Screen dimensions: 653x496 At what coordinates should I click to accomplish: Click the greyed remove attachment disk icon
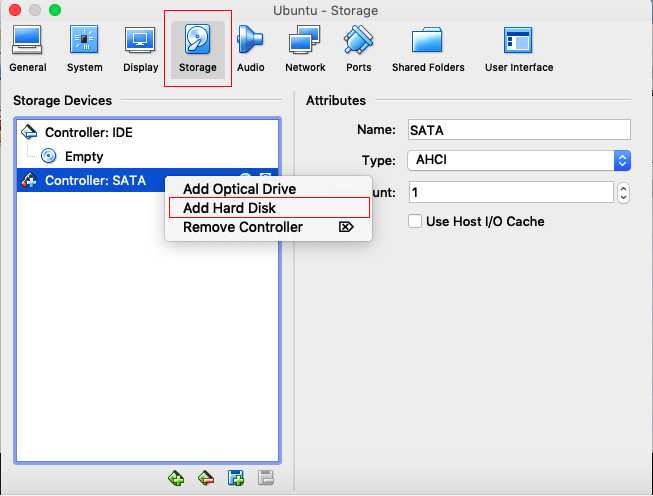click(x=266, y=478)
